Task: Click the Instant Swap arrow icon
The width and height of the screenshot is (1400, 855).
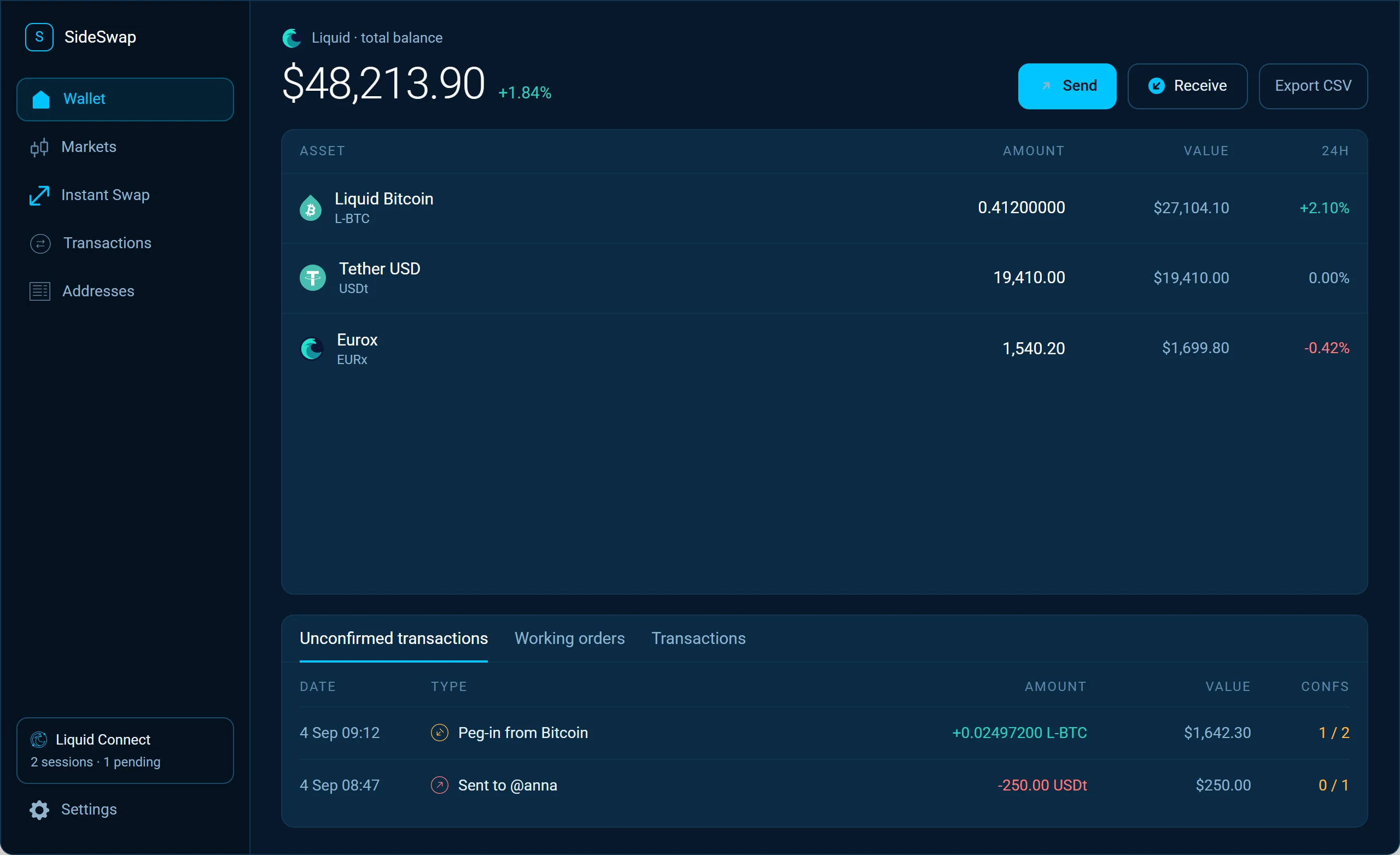Action: coord(39,195)
